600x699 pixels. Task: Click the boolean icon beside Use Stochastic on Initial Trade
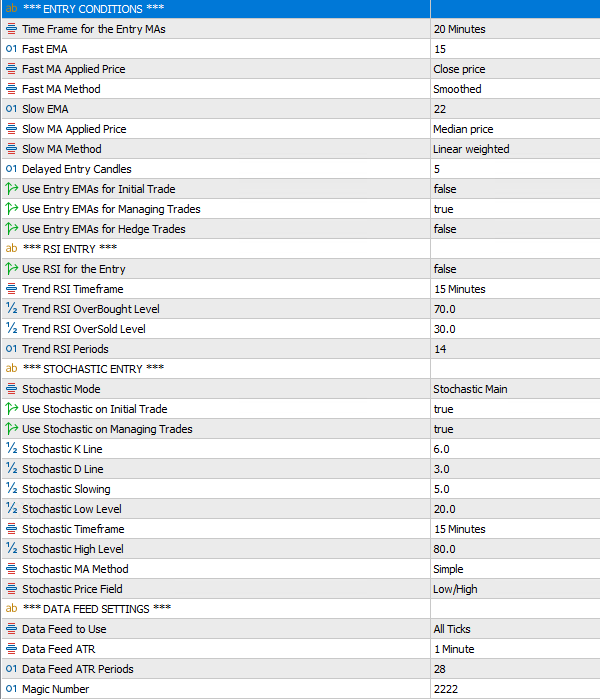tap(11, 409)
